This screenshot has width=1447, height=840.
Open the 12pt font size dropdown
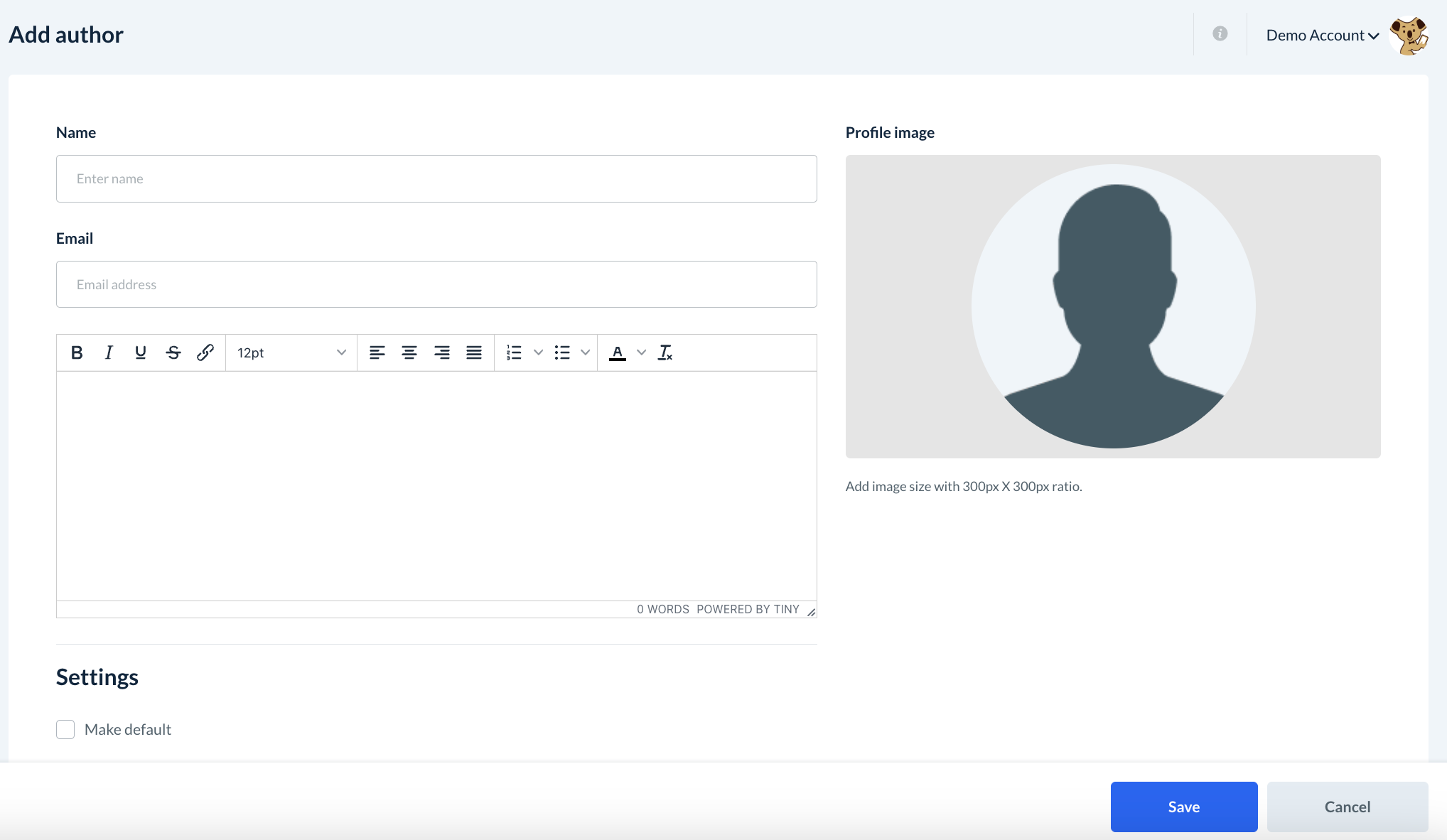tap(291, 352)
